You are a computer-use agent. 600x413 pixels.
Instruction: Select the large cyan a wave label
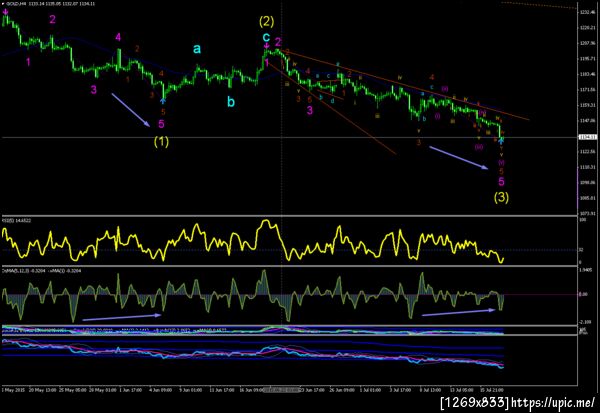pyautogui.click(x=197, y=49)
